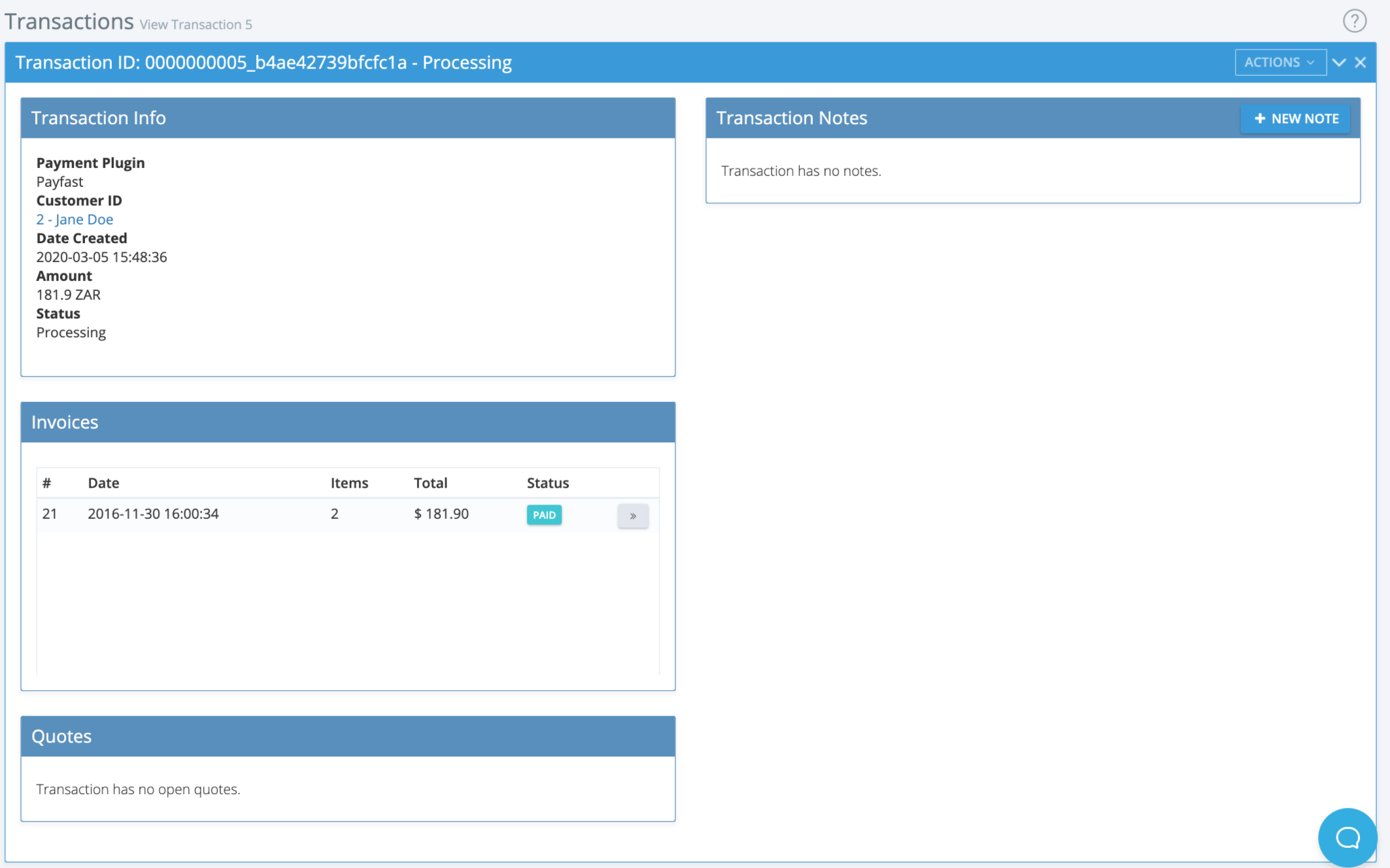The image size is (1390, 868).
Task: Open customer link 2 - Jane Doe
Action: (x=75, y=219)
